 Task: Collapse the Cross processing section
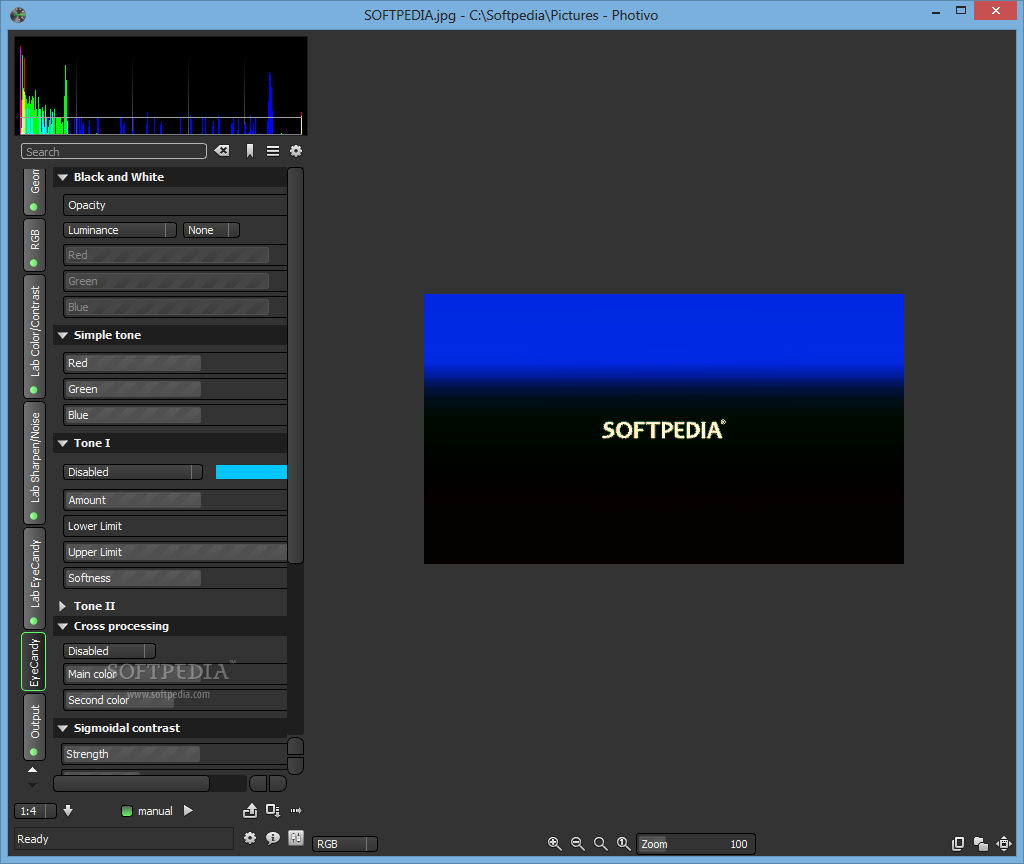63,626
